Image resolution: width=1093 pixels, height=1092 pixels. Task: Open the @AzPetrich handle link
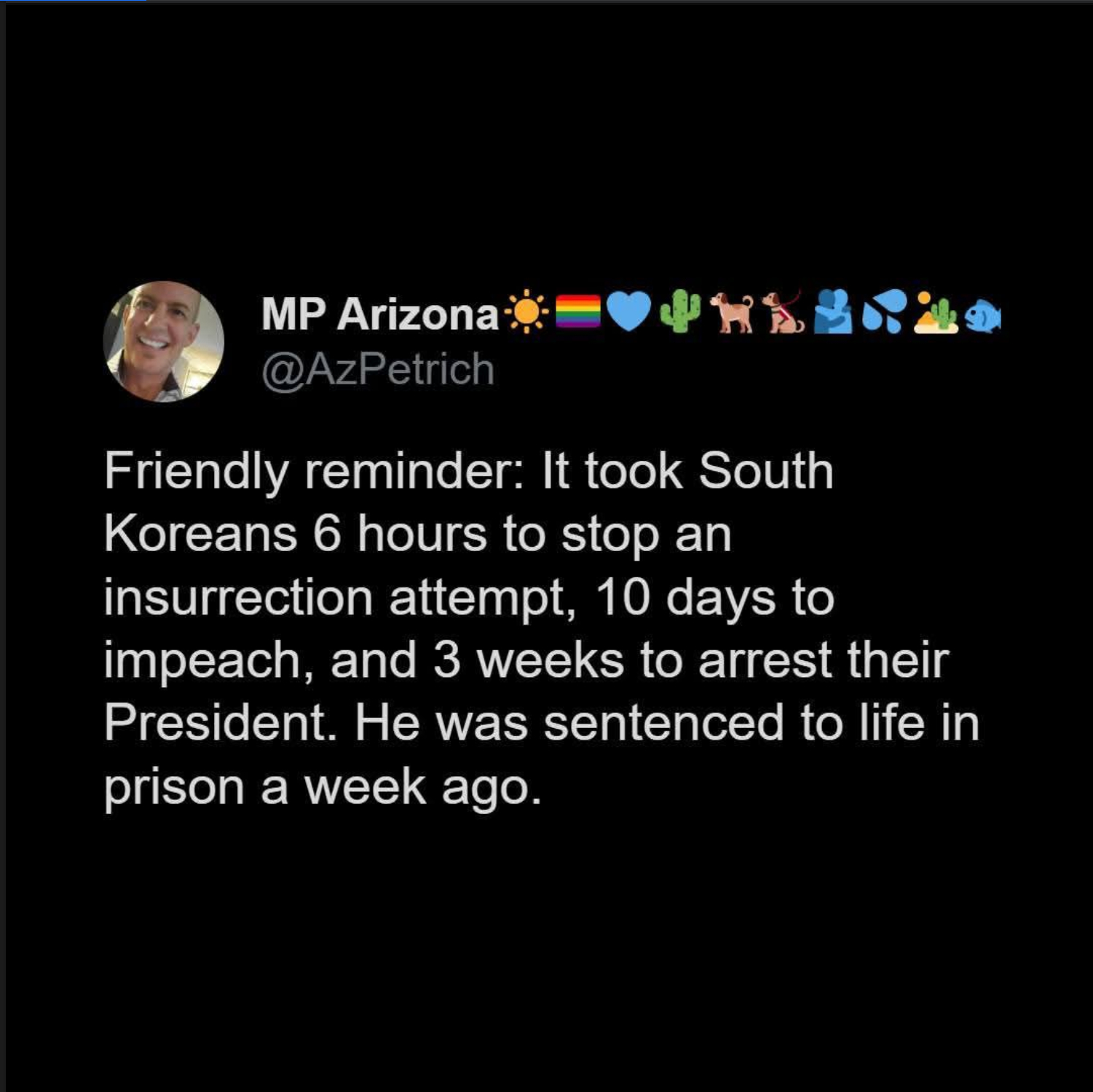[x=378, y=369]
